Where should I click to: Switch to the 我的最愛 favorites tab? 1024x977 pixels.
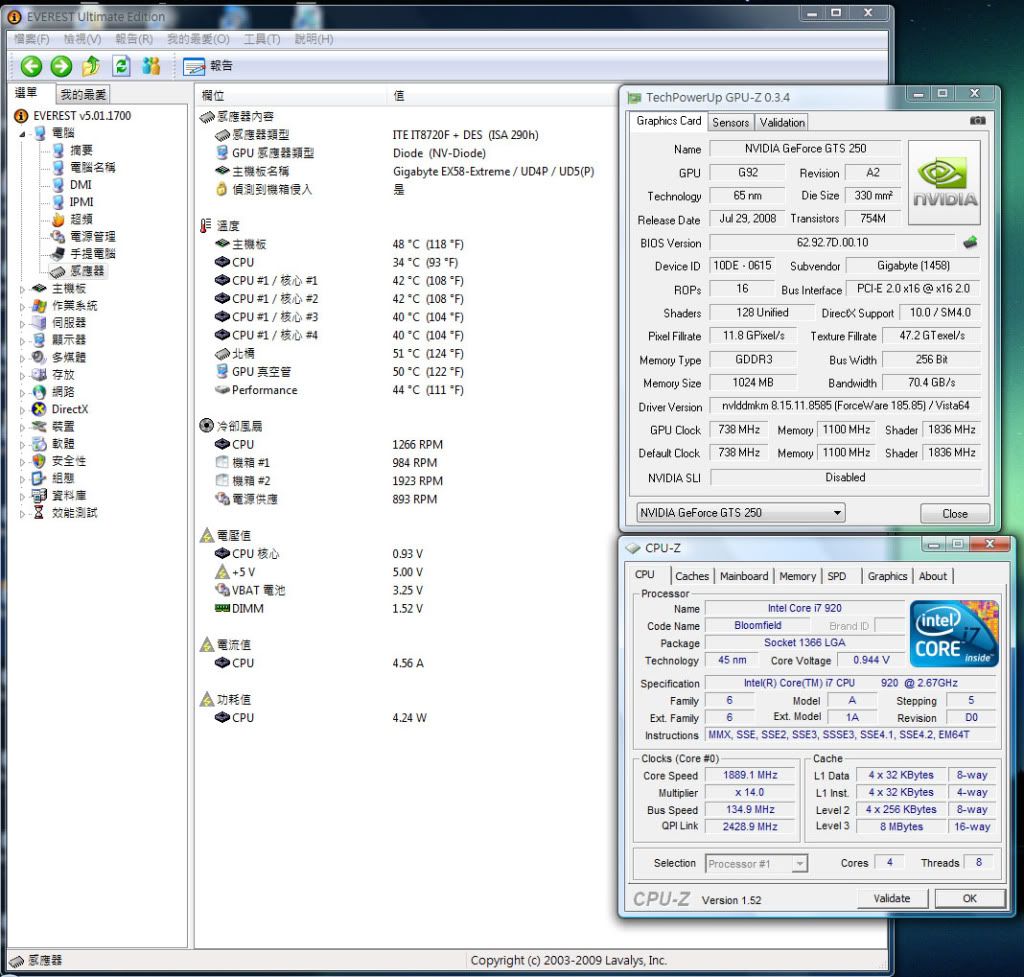coord(83,95)
